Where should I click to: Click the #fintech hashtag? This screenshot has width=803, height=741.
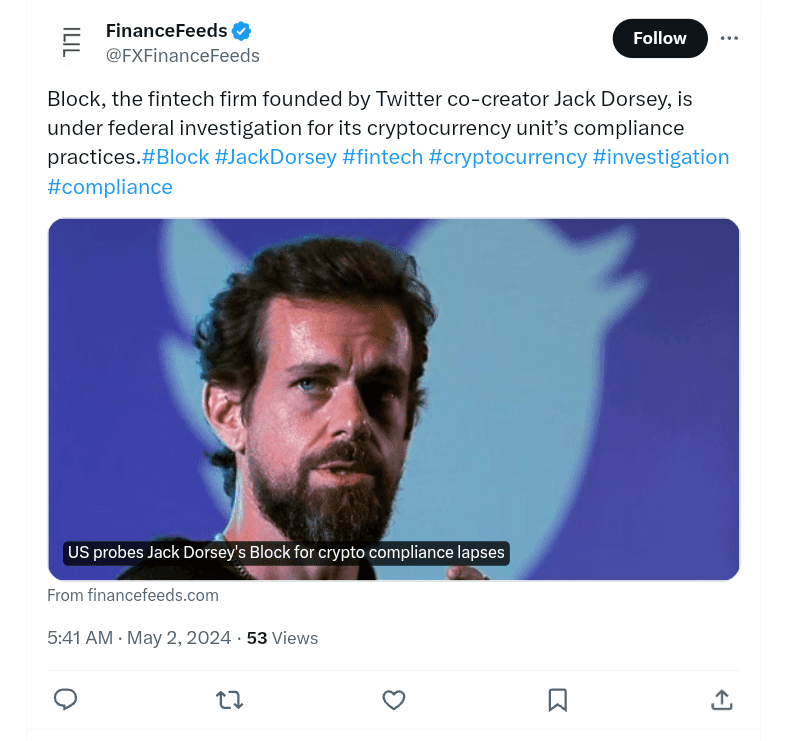(382, 157)
